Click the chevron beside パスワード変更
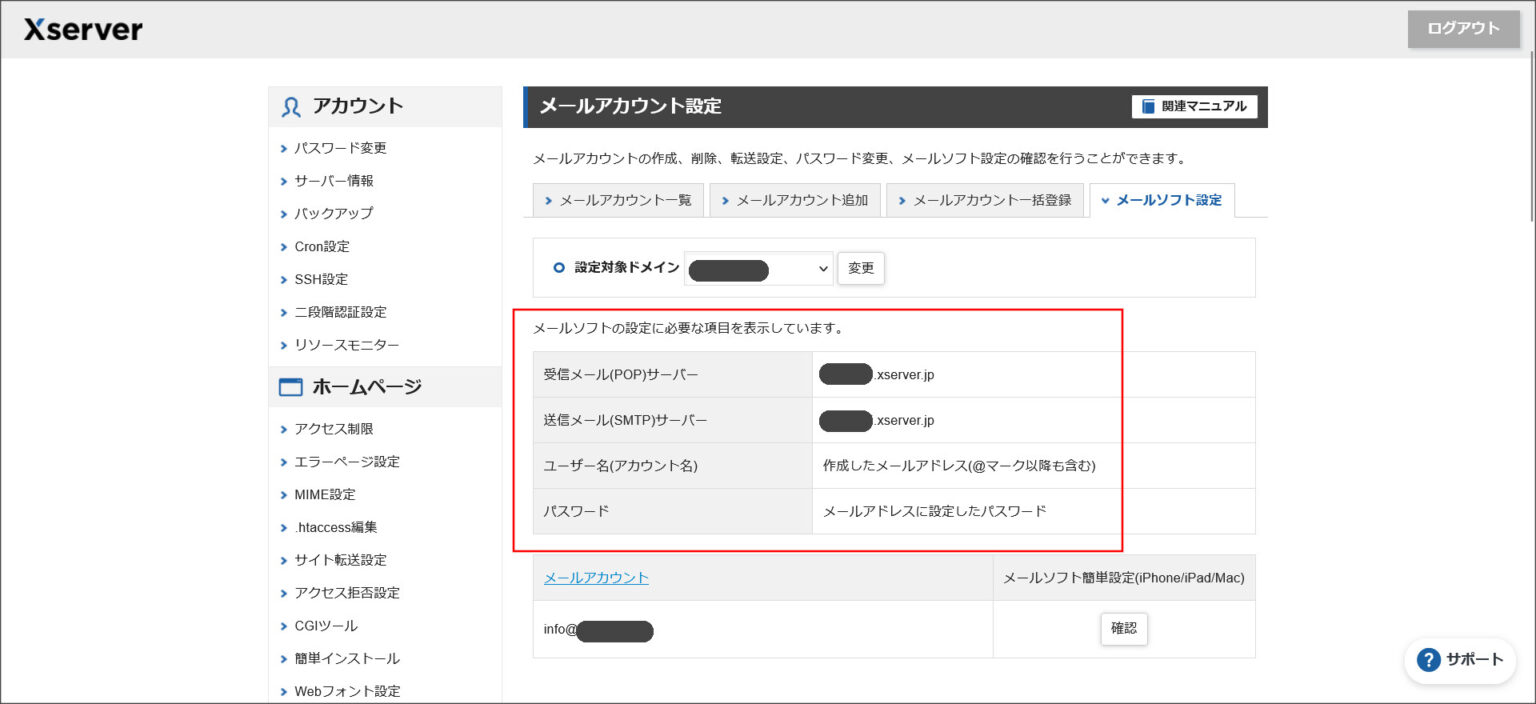Viewport: 1536px width, 704px height. click(284, 149)
